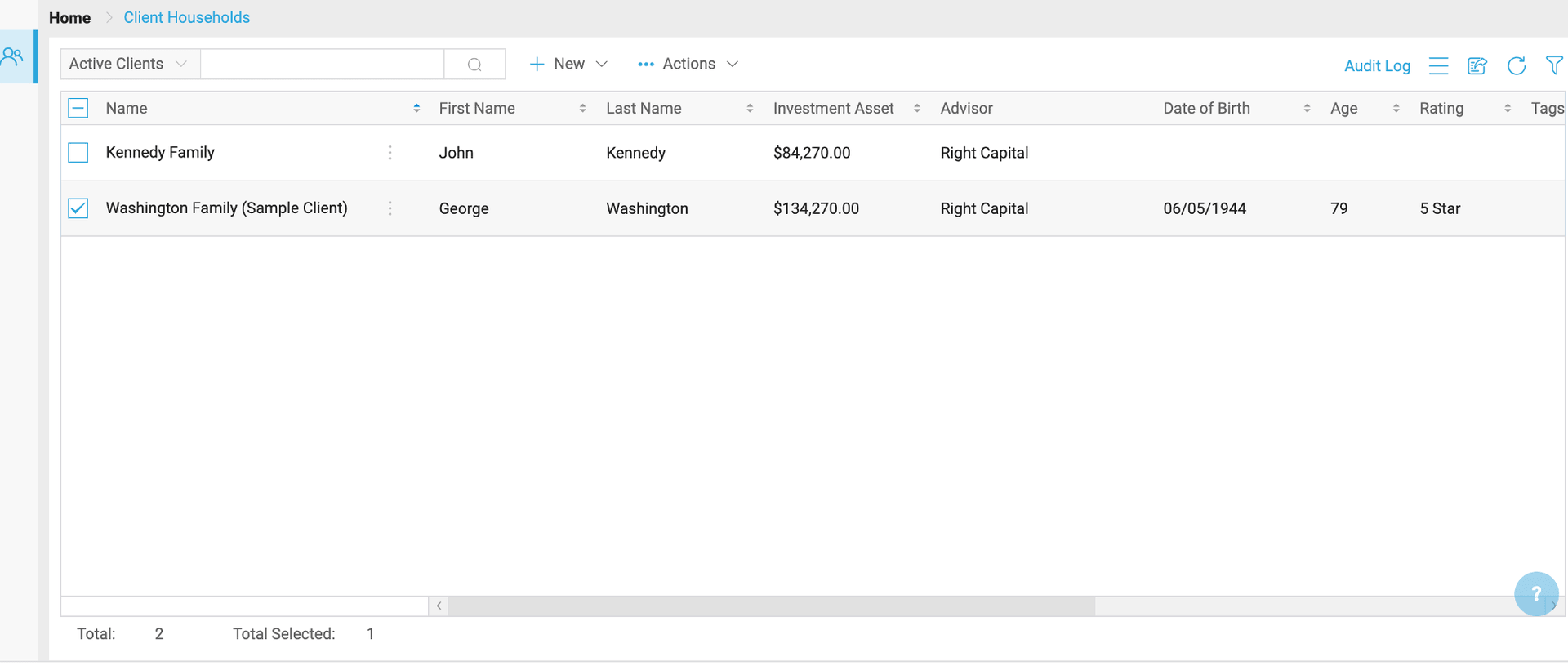The image size is (1568, 666).
Task: Open the Audit Log link
Action: (1377, 65)
